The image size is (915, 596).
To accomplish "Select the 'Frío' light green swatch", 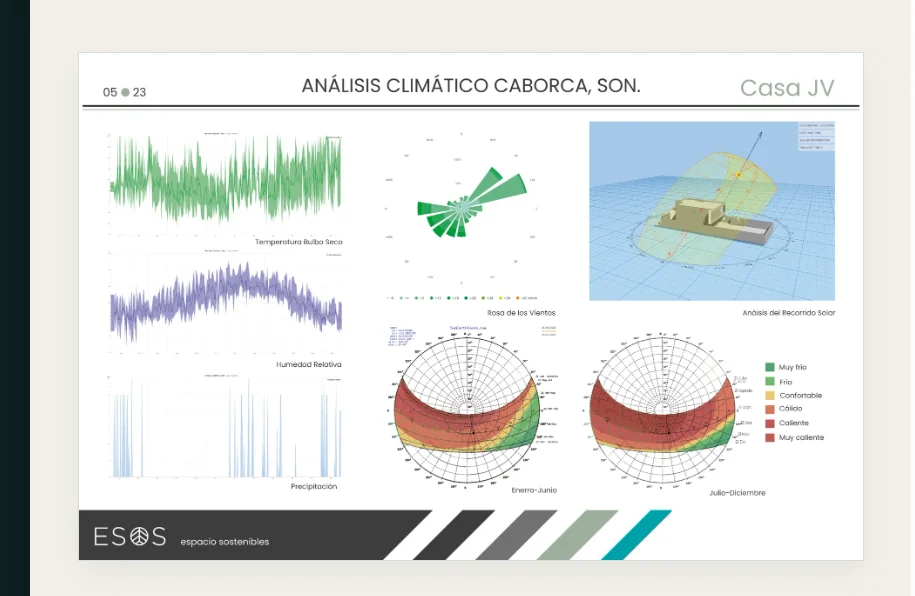I will [770, 382].
